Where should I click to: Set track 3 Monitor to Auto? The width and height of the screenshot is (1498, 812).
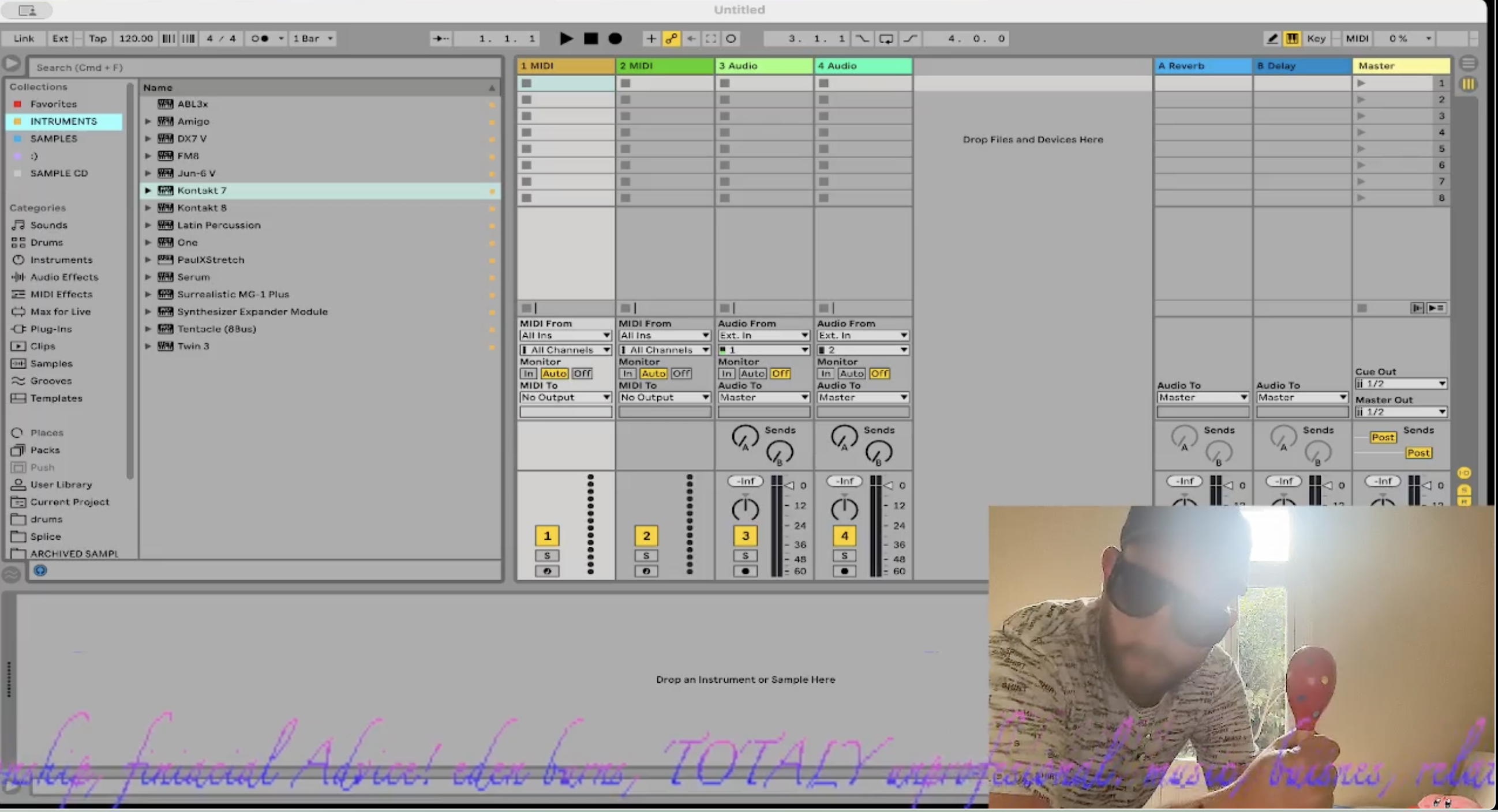752,373
